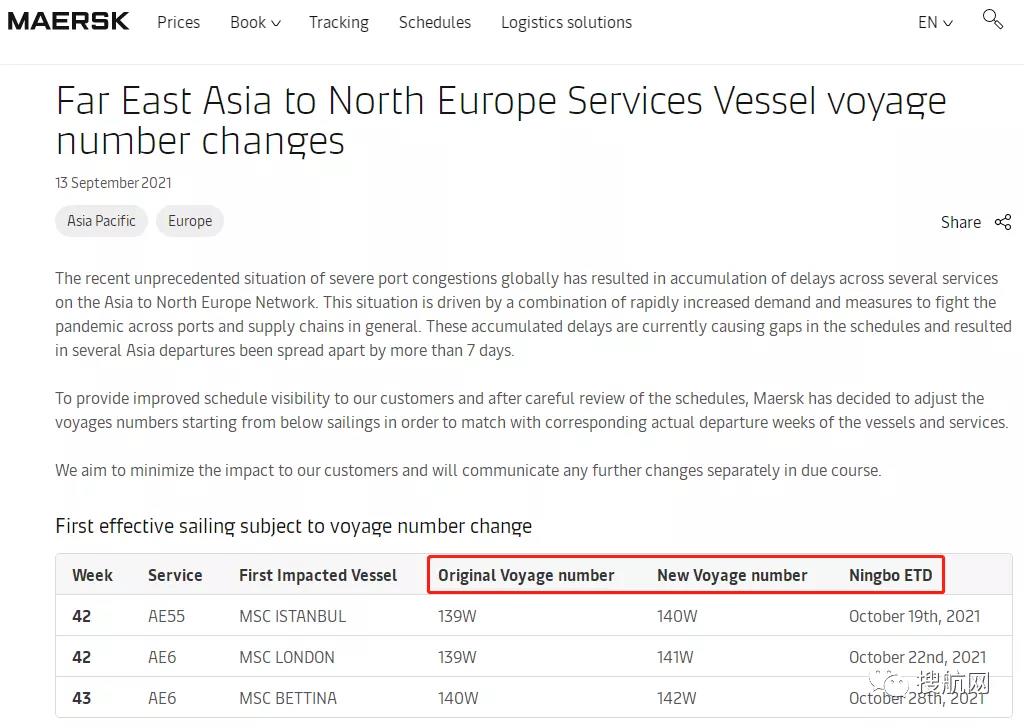Go to the Tracking page
Image resolution: width=1024 pixels, height=728 pixels.
[x=338, y=22]
